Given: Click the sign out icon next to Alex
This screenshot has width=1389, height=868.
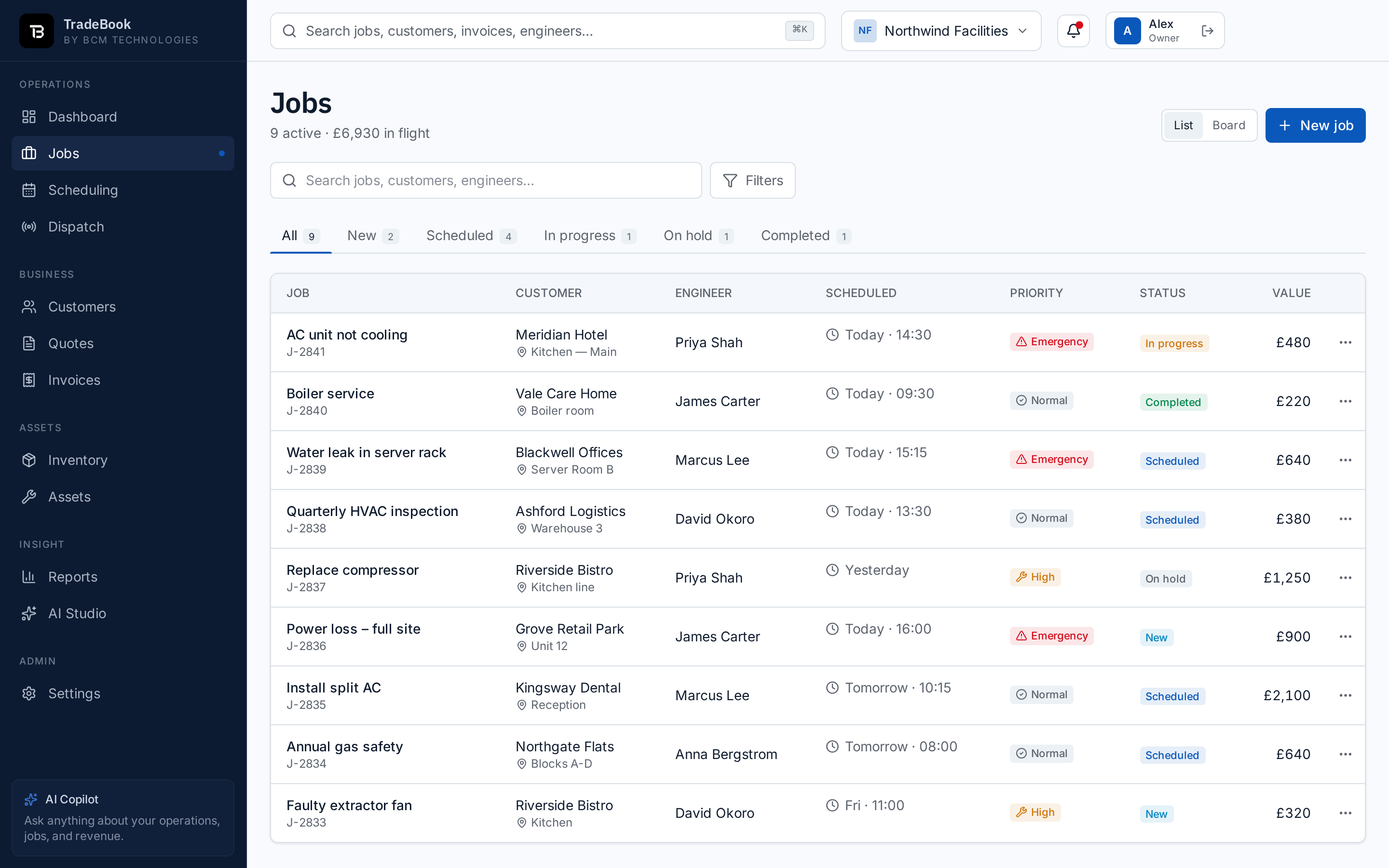Looking at the screenshot, I should (1208, 31).
